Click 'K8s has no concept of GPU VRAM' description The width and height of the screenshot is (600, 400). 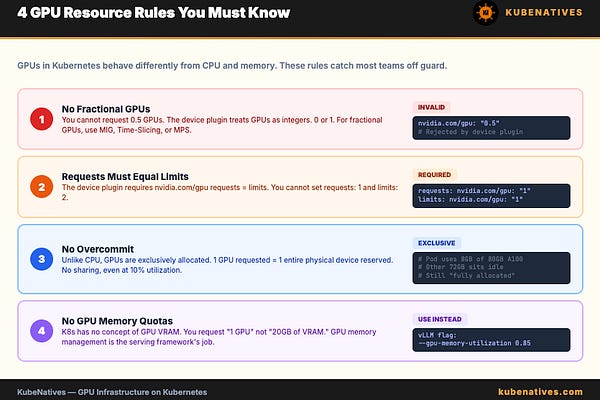pos(219,337)
